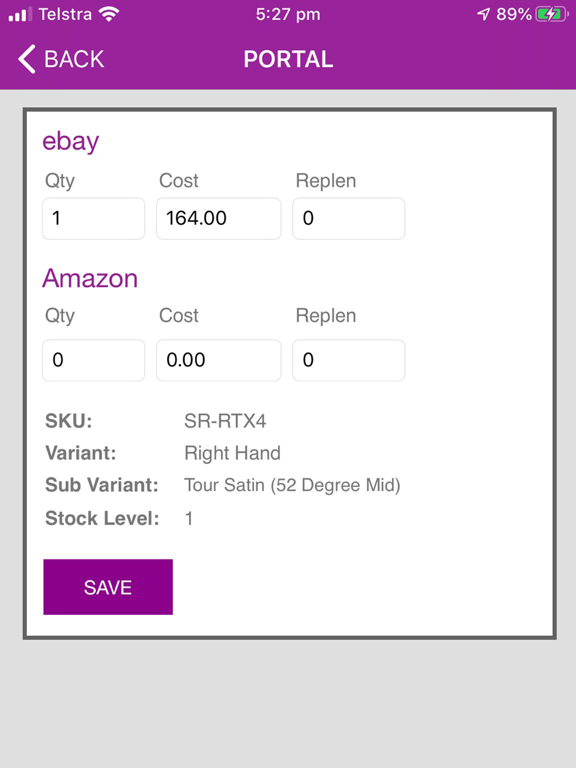Click the SAVE button
Viewport: 576px width, 768px height.
[x=108, y=587]
